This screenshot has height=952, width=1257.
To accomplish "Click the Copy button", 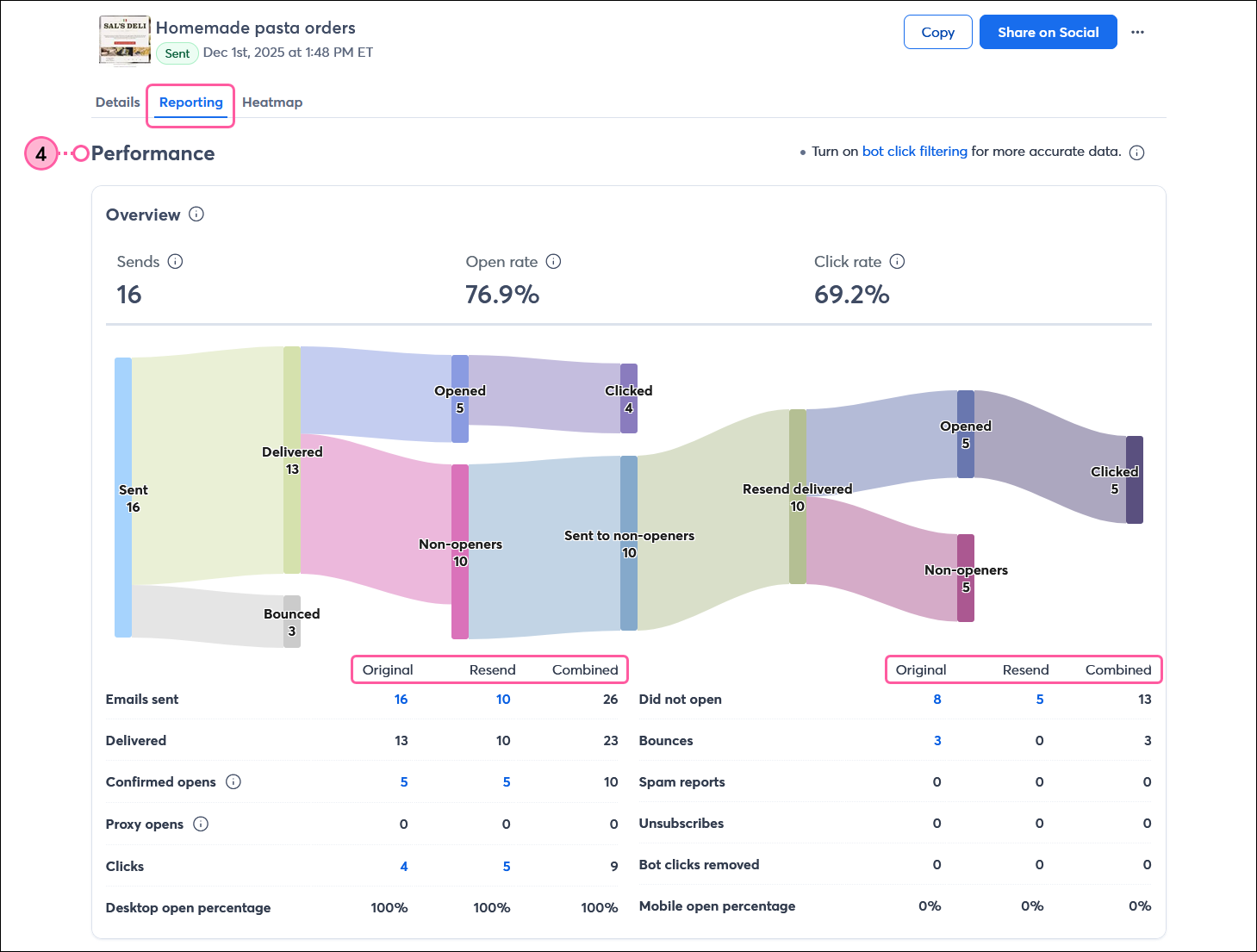I will [x=937, y=32].
